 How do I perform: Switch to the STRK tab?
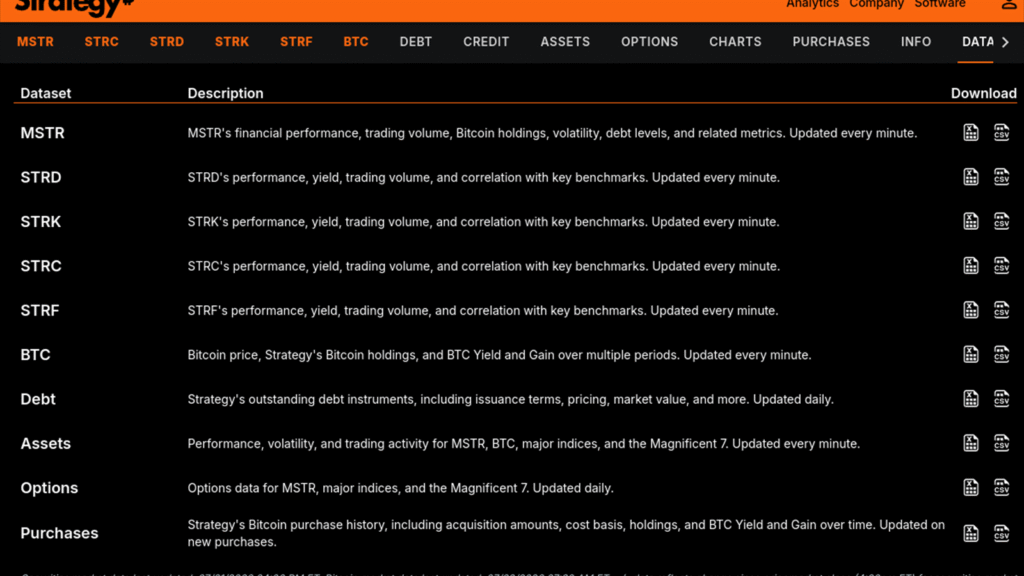(x=232, y=42)
